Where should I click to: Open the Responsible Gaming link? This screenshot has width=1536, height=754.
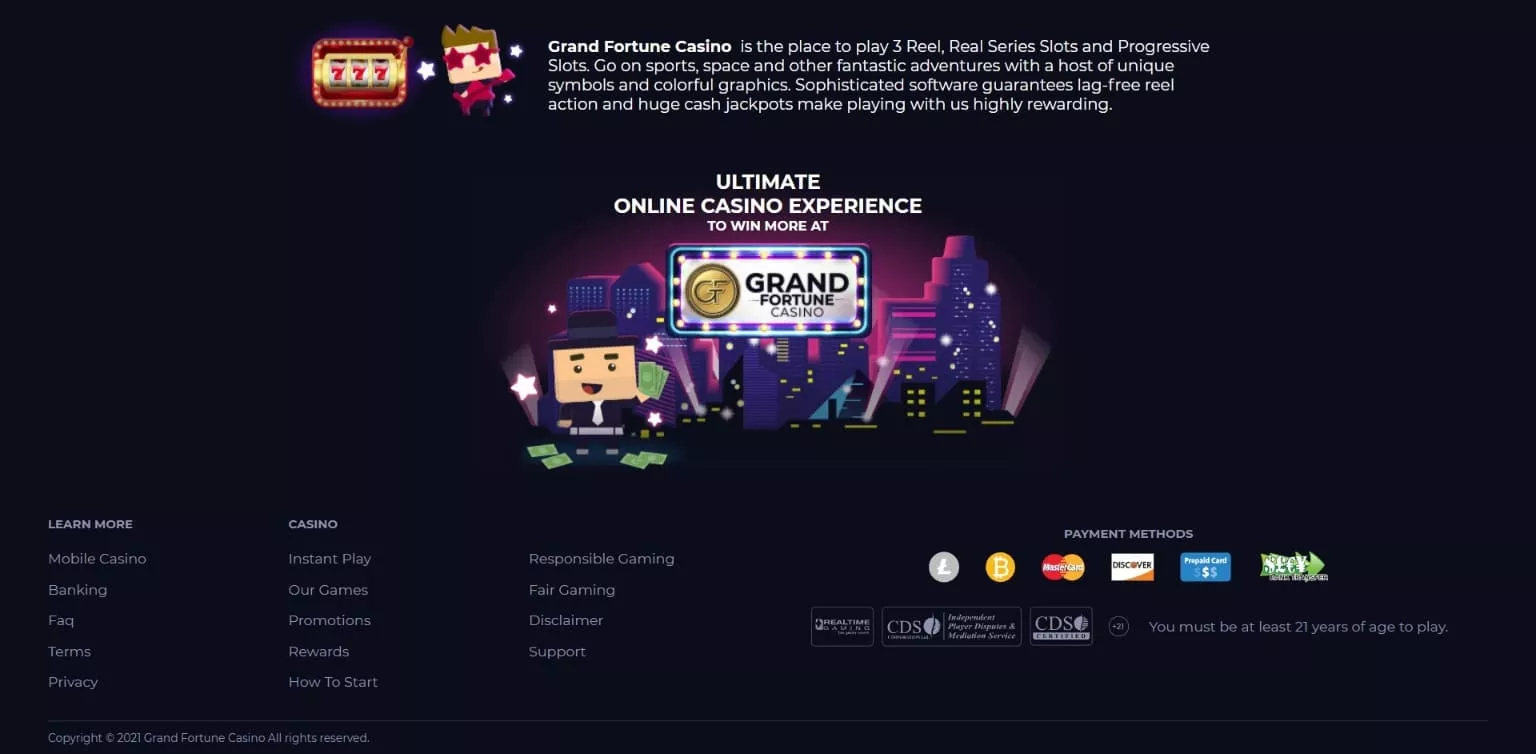coord(601,559)
